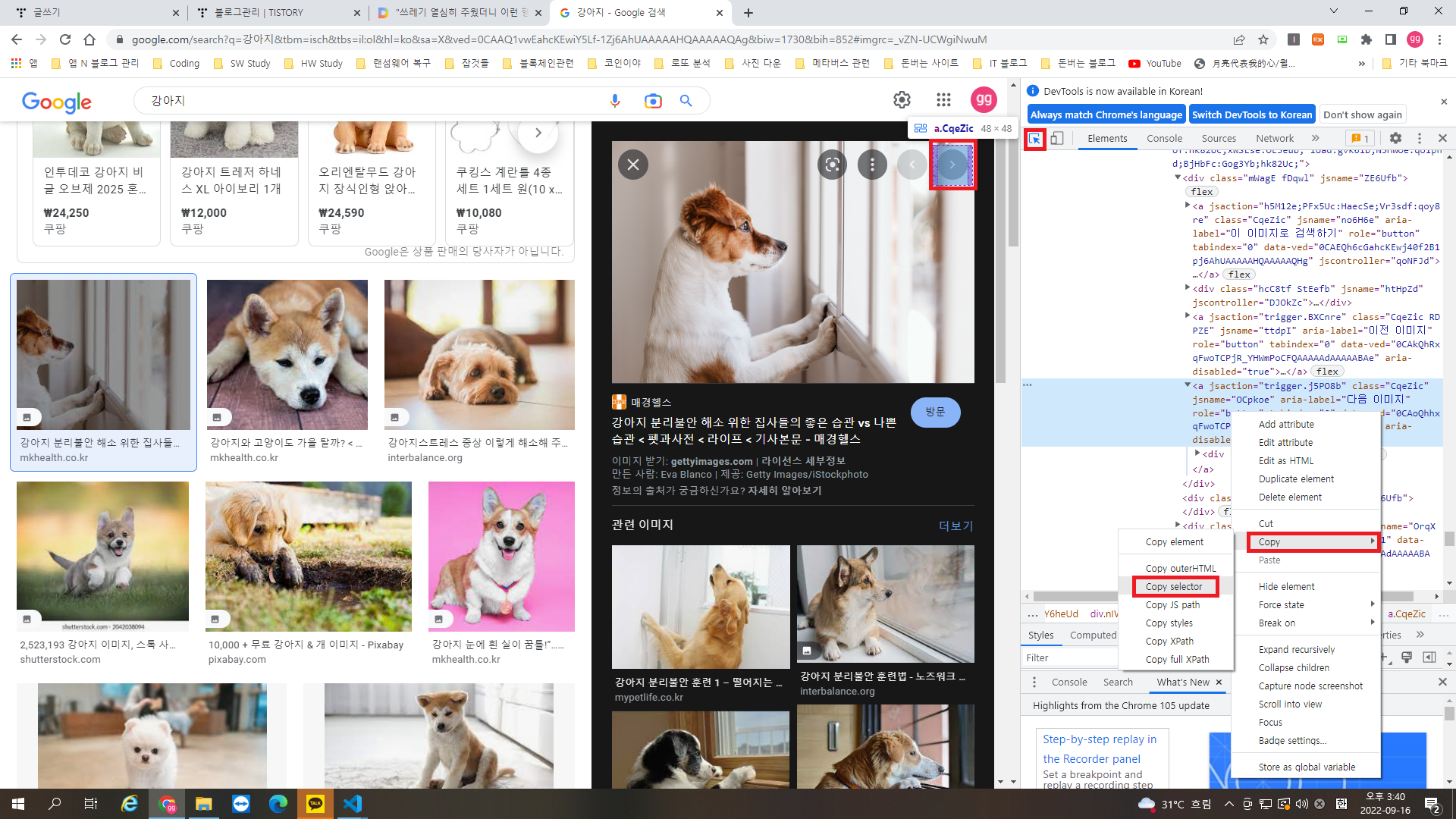
Task: Go to next image arrow
Action: click(x=952, y=165)
